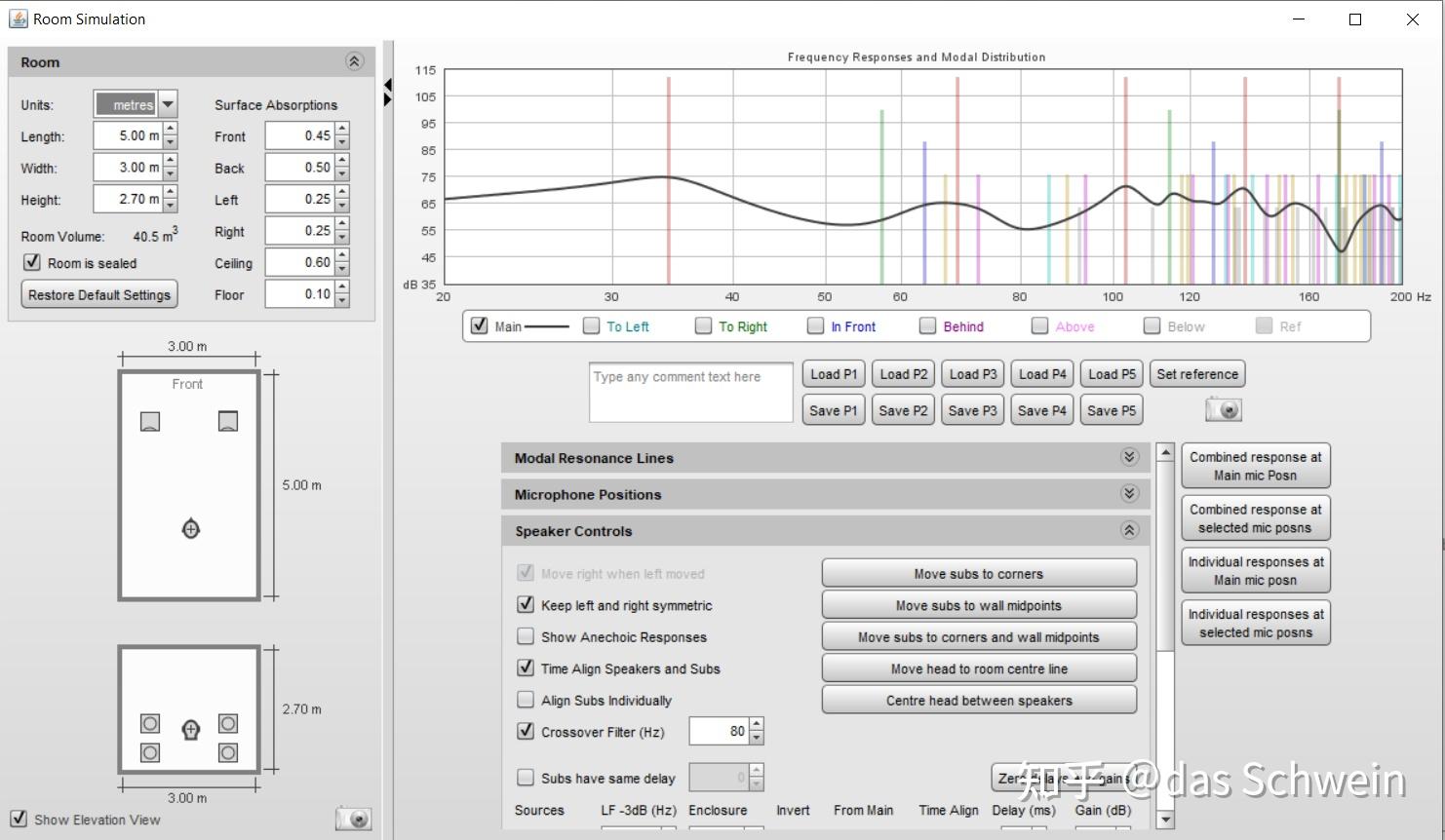Collapse the Speaker Controls section

tap(1129, 531)
